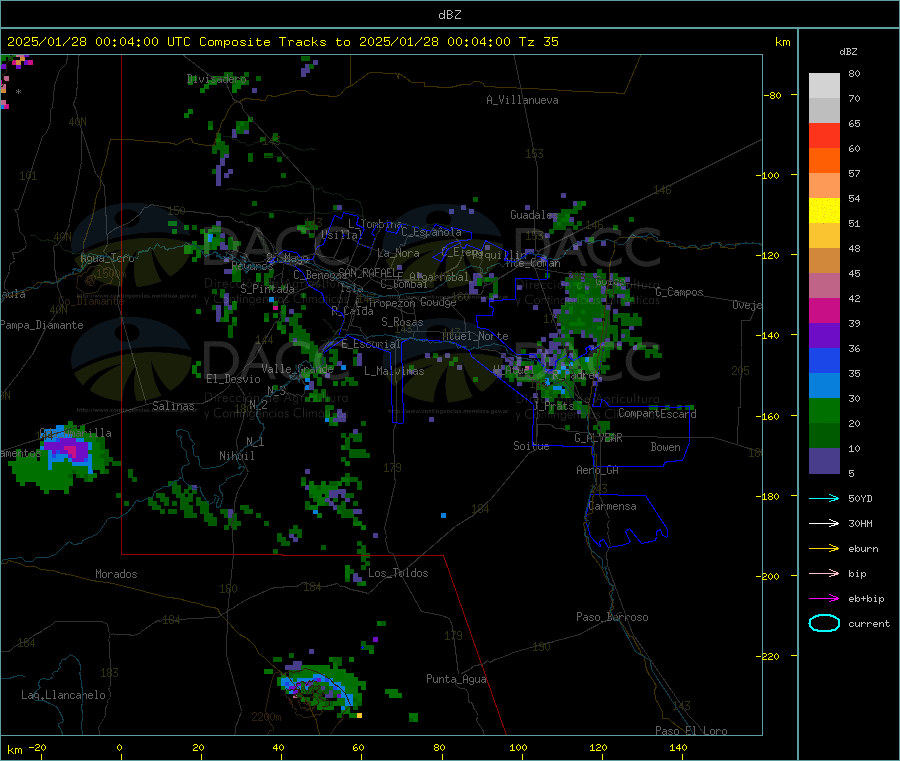Click the 'Atuel_Norte' map label
900x761 pixels.
(x=475, y=336)
